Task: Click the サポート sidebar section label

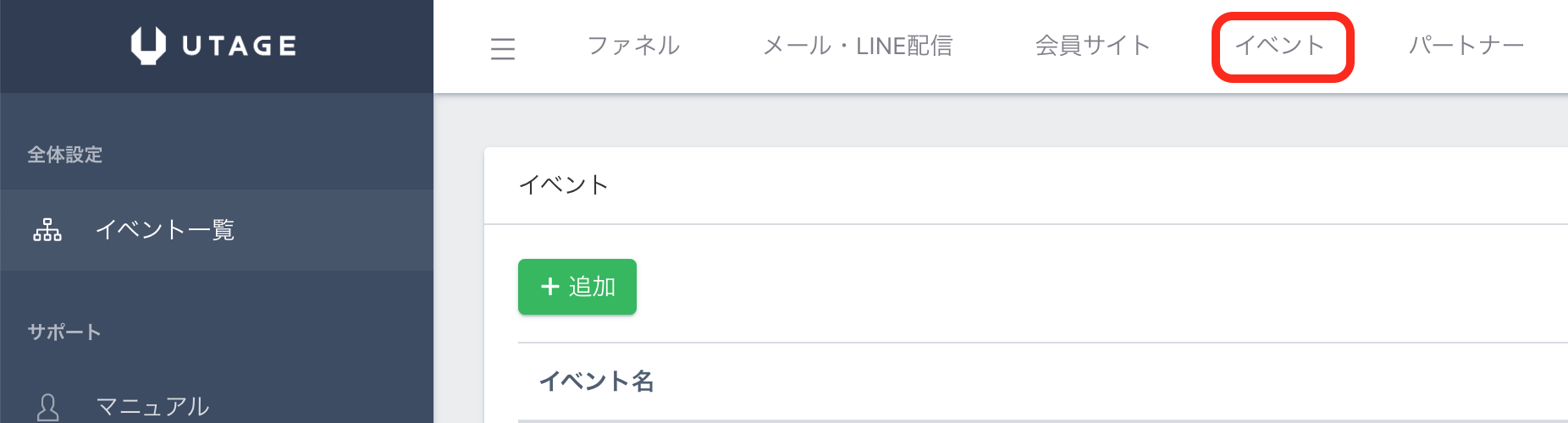Action: pyautogui.click(x=64, y=332)
